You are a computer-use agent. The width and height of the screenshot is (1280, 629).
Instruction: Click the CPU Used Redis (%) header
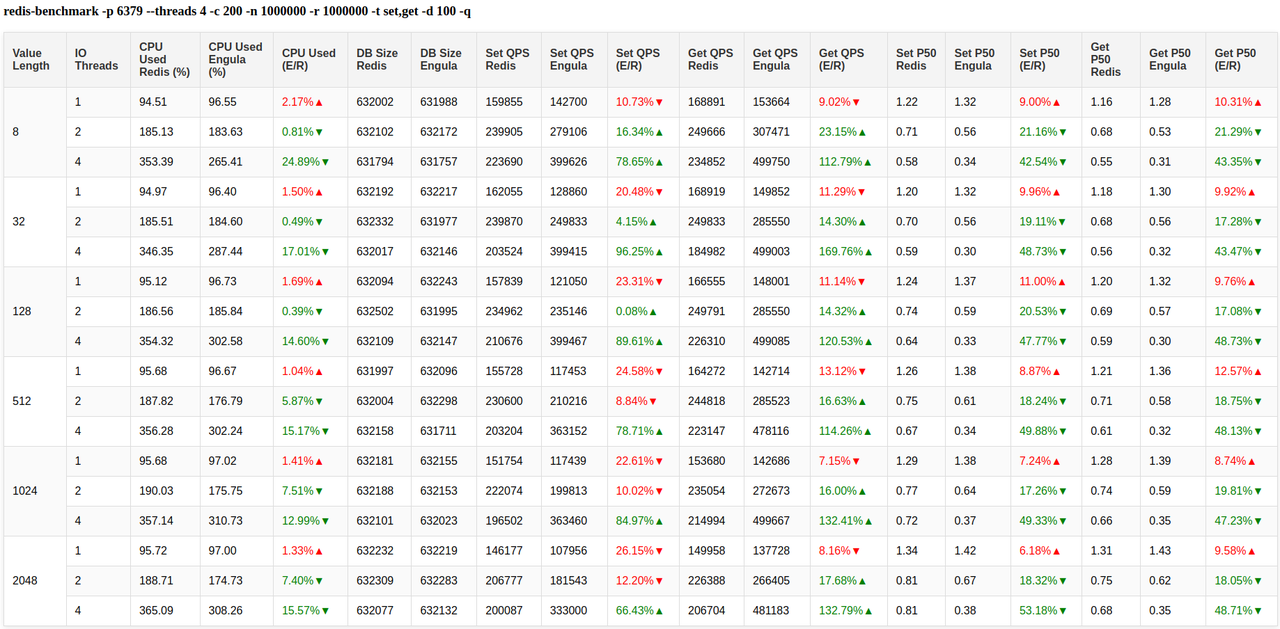click(x=164, y=59)
